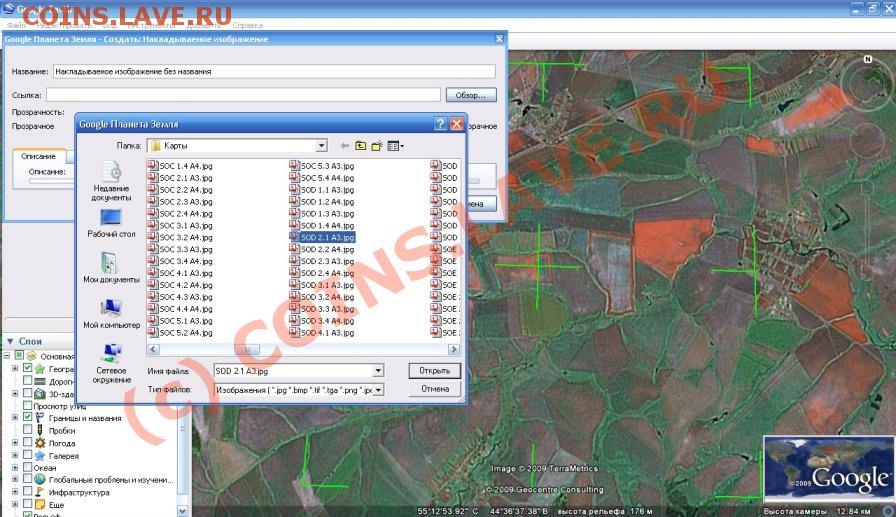The height and width of the screenshot is (517, 896).
Task: Expand the Геогра... layer tree node
Action: click(x=15, y=368)
